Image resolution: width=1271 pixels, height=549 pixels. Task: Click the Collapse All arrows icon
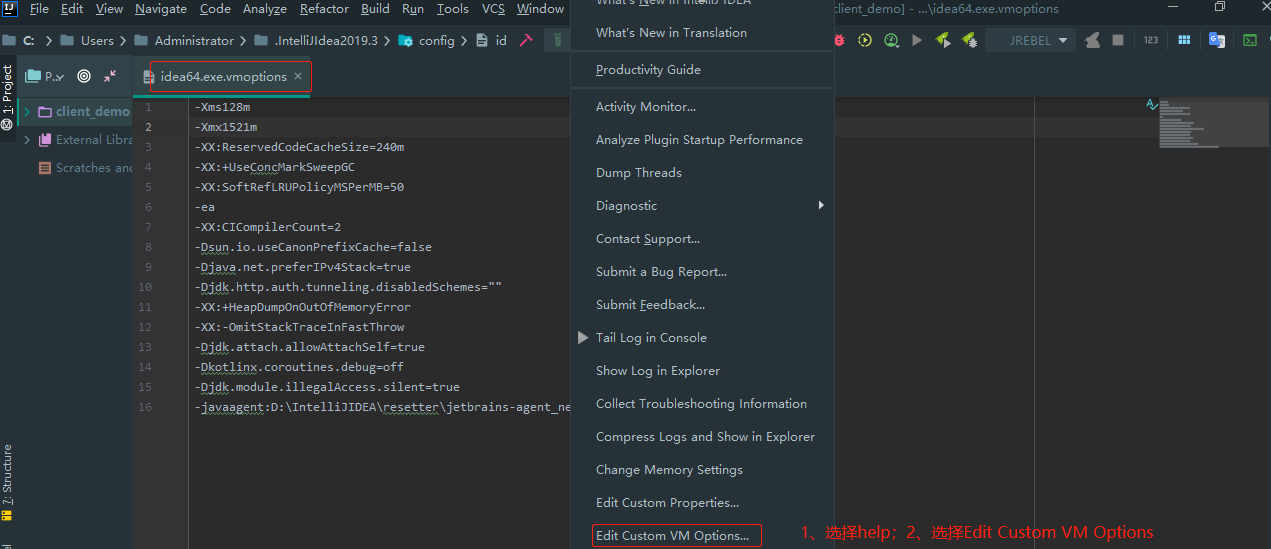tap(110, 76)
